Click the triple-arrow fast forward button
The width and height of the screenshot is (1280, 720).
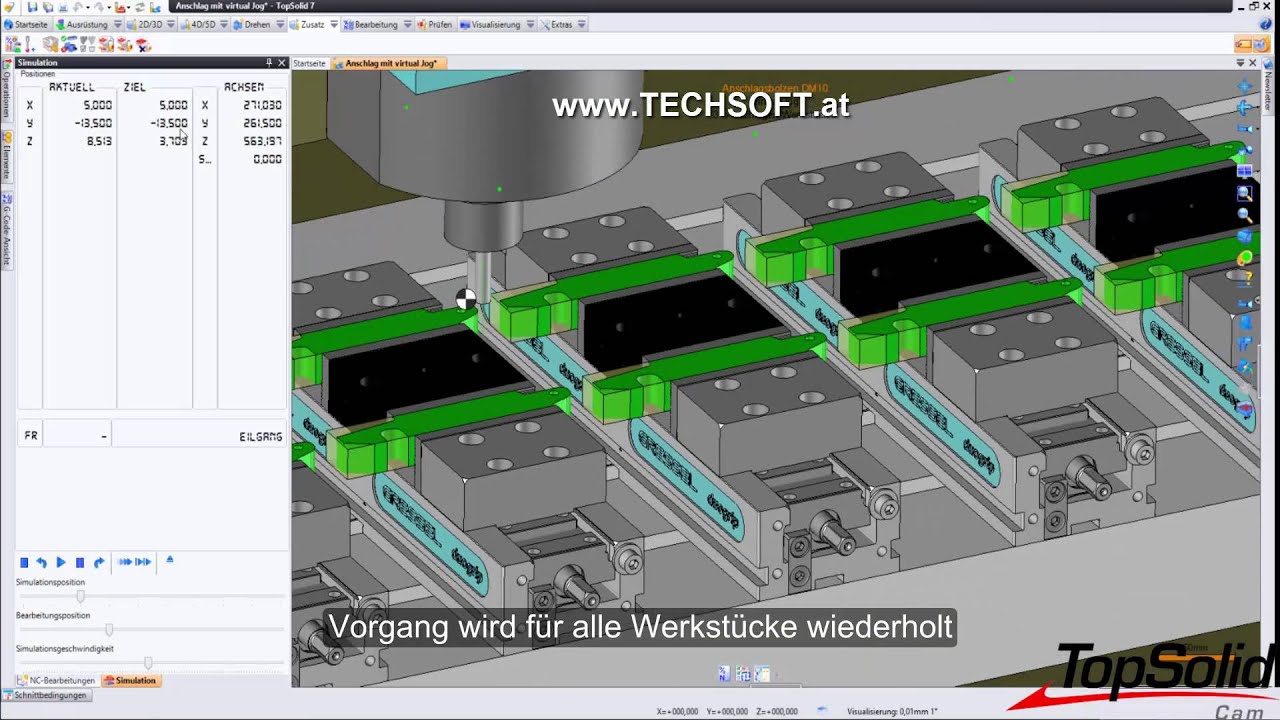click(x=125, y=562)
